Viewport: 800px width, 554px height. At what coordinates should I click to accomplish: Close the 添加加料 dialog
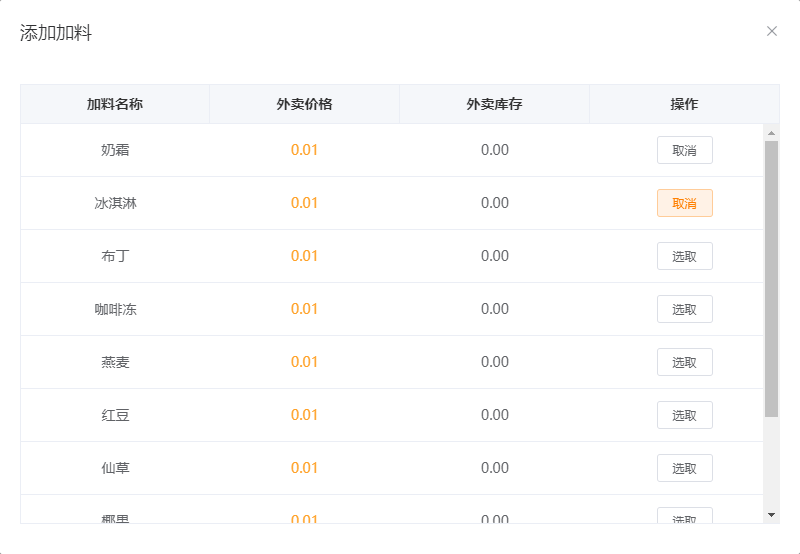click(x=772, y=31)
